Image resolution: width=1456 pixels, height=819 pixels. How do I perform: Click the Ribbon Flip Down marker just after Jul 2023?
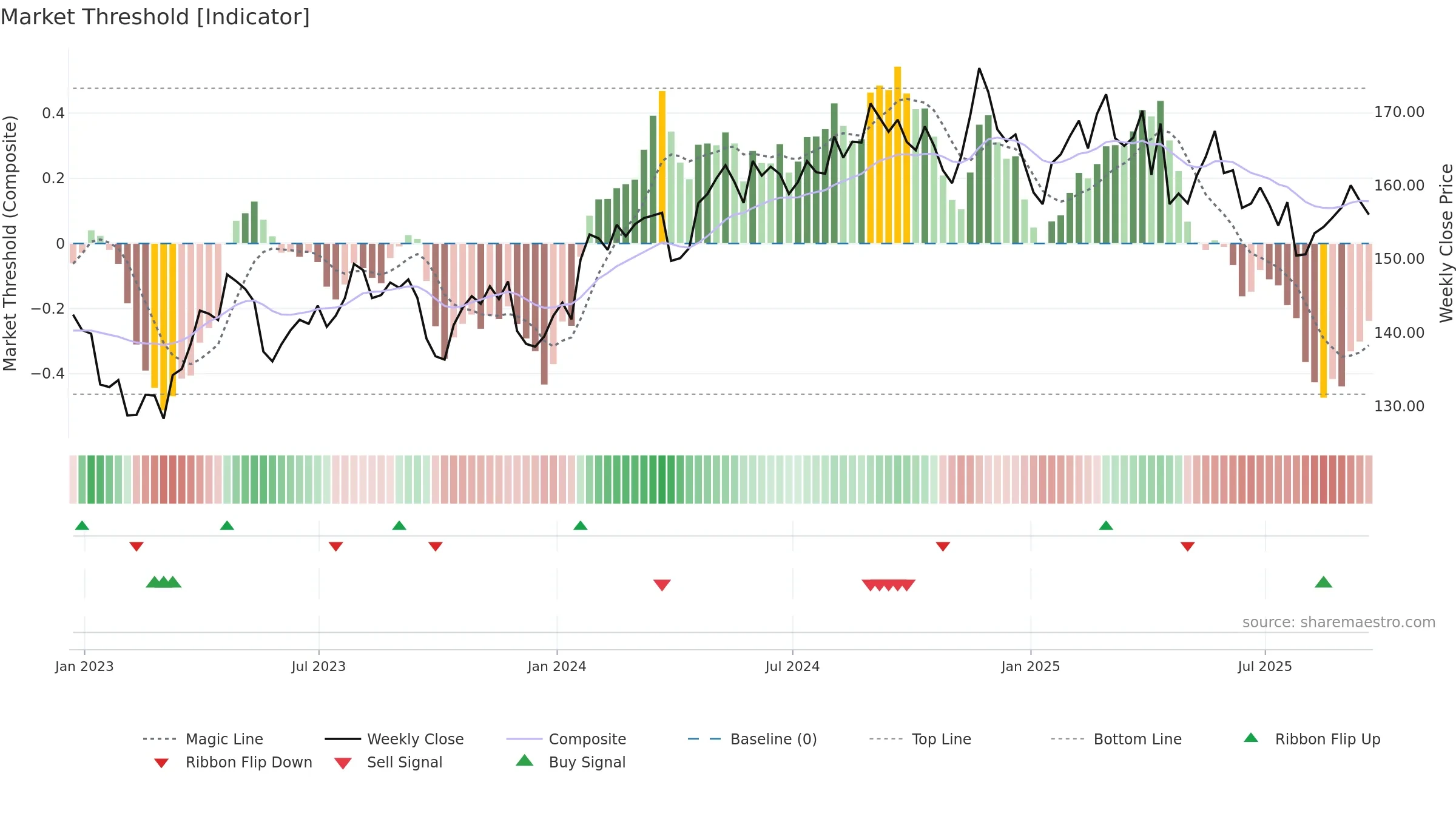[x=336, y=547]
